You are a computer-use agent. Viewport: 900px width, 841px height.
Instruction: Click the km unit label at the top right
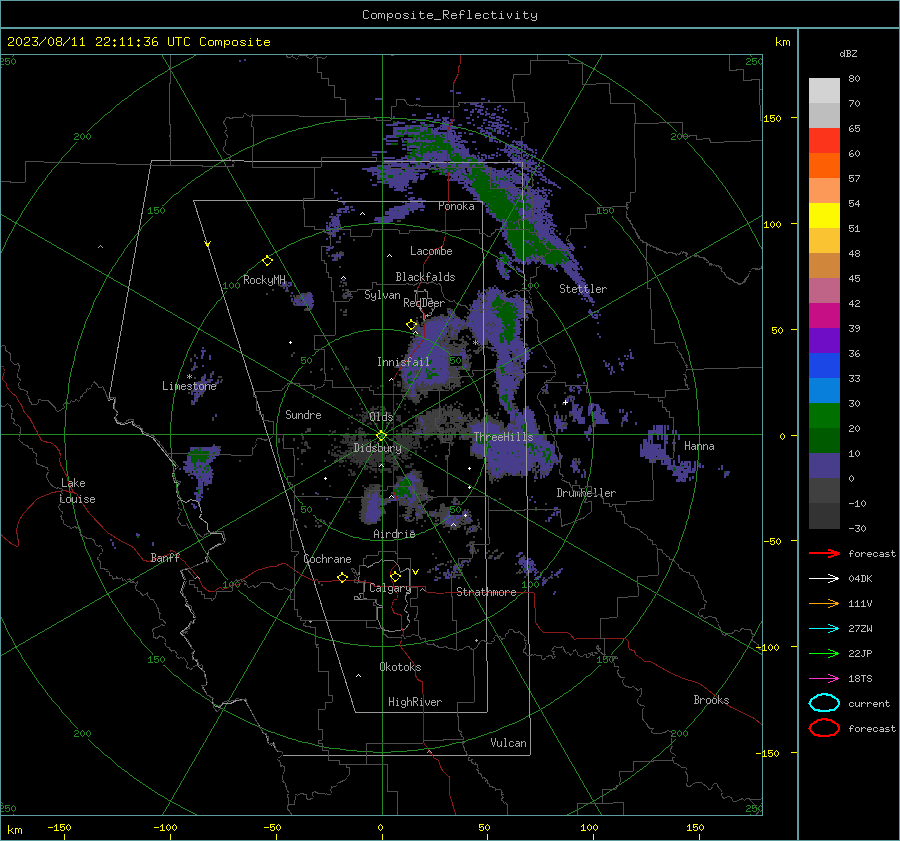(782, 42)
